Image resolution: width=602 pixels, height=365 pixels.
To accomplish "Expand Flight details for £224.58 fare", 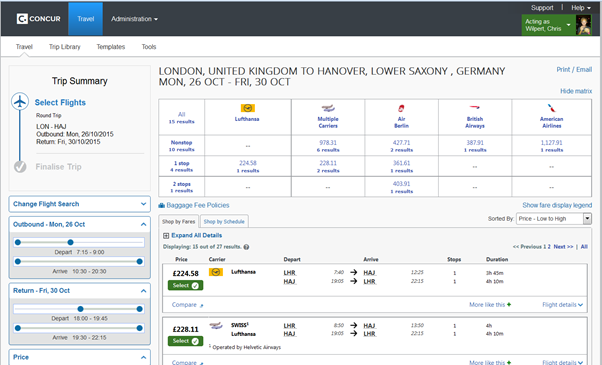I will pyautogui.click(x=562, y=305).
